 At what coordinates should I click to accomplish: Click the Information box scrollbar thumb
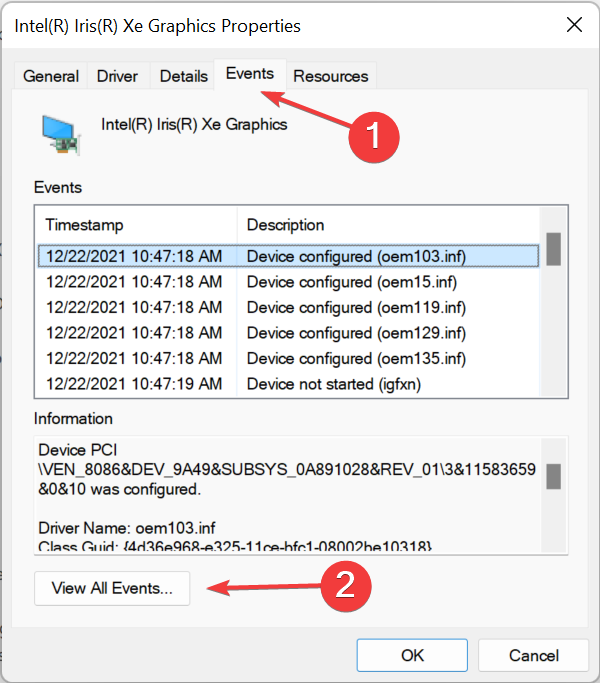553,476
